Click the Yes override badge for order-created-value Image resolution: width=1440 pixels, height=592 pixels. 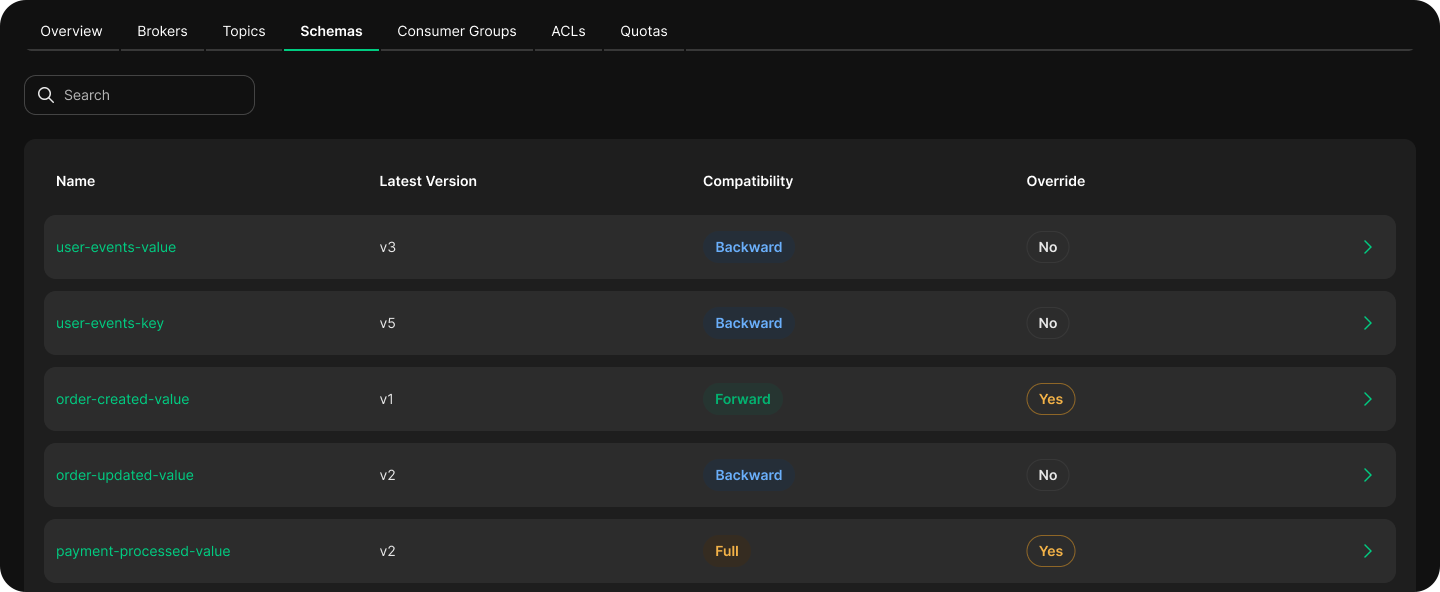(1050, 399)
